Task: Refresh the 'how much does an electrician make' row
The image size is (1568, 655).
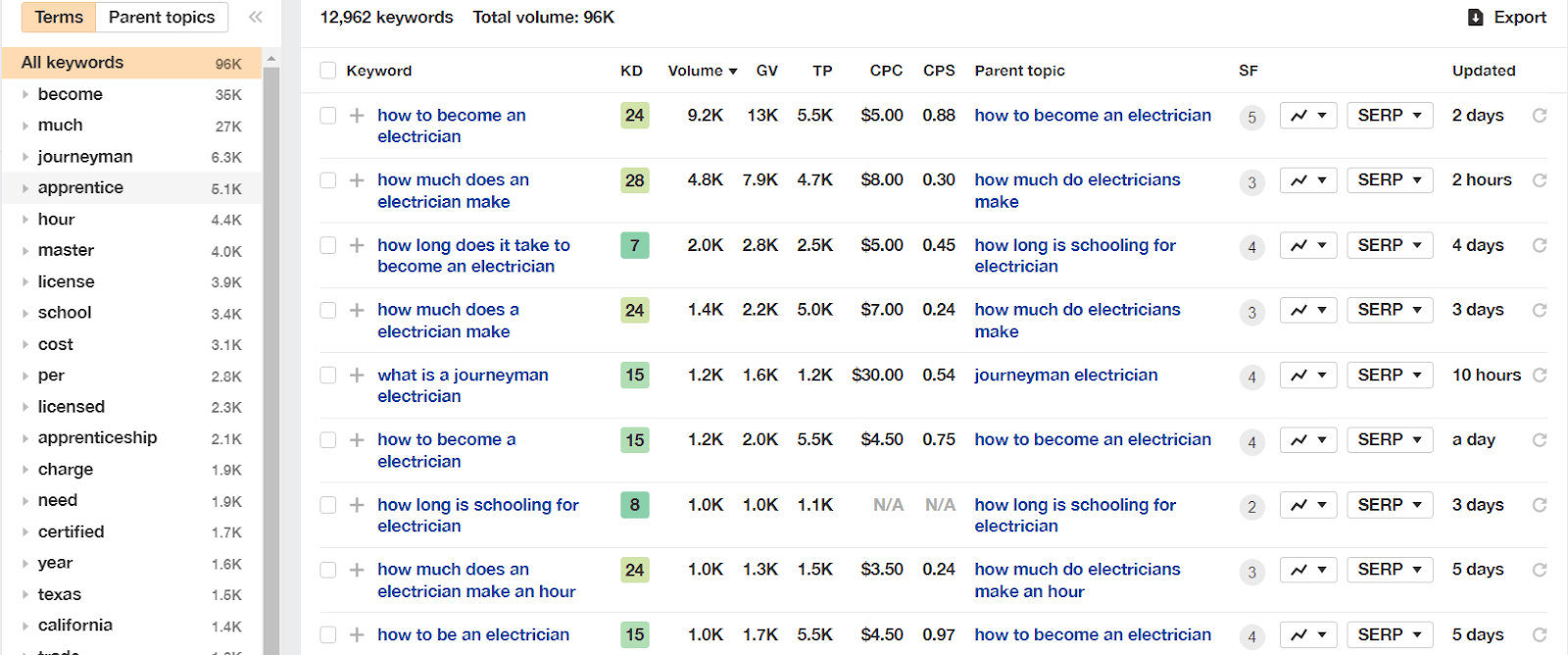Action: click(x=1540, y=180)
